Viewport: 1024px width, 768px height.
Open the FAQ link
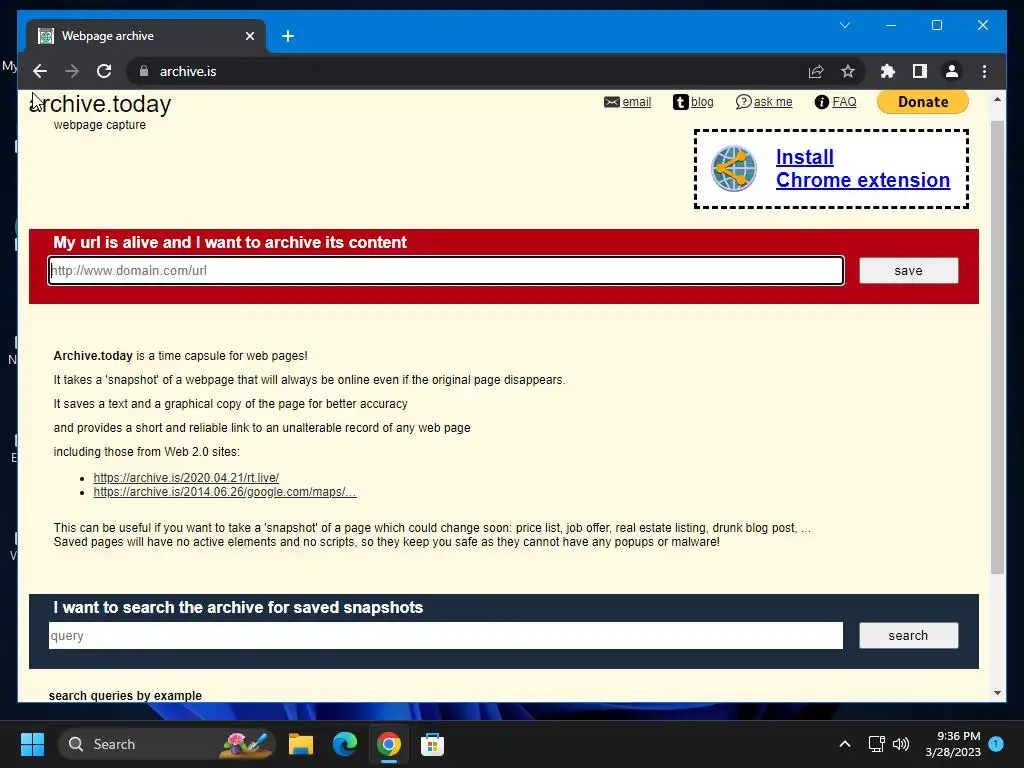[x=844, y=102]
